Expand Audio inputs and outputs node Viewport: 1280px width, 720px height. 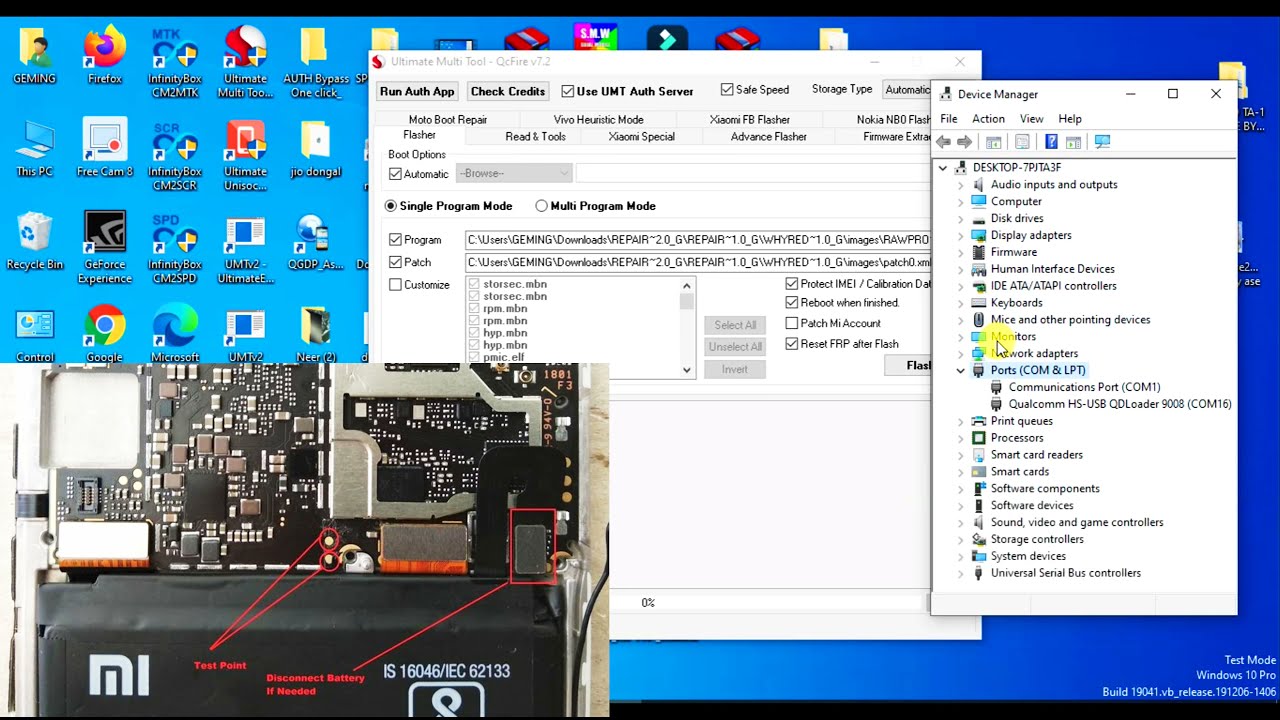pyautogui.click(x=961, y=185)
